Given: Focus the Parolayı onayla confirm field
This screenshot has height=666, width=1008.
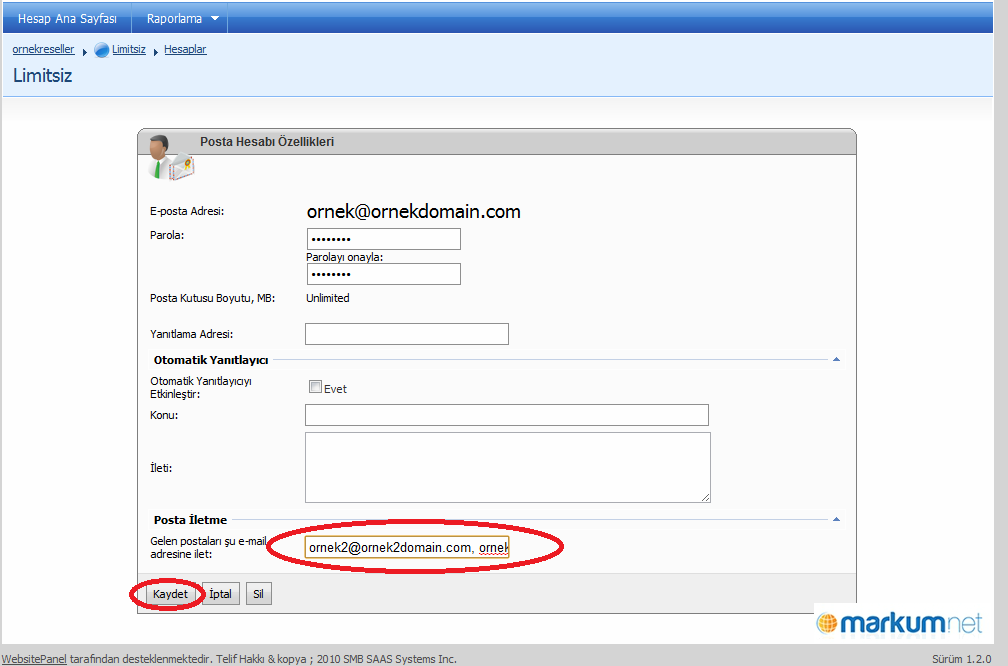Looking at the screenshot, I should pos(384,274).
